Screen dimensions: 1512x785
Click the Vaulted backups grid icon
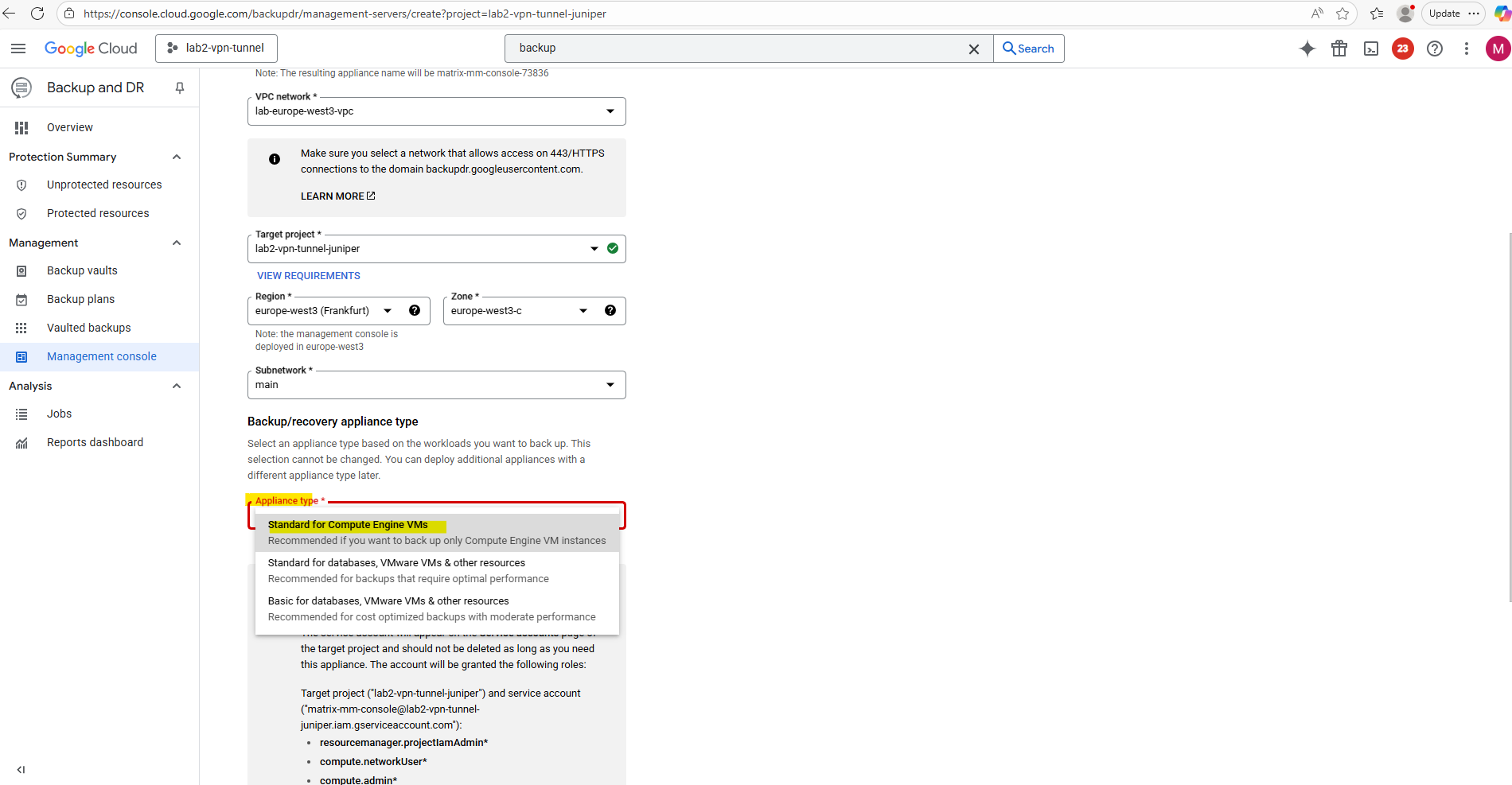21,328
